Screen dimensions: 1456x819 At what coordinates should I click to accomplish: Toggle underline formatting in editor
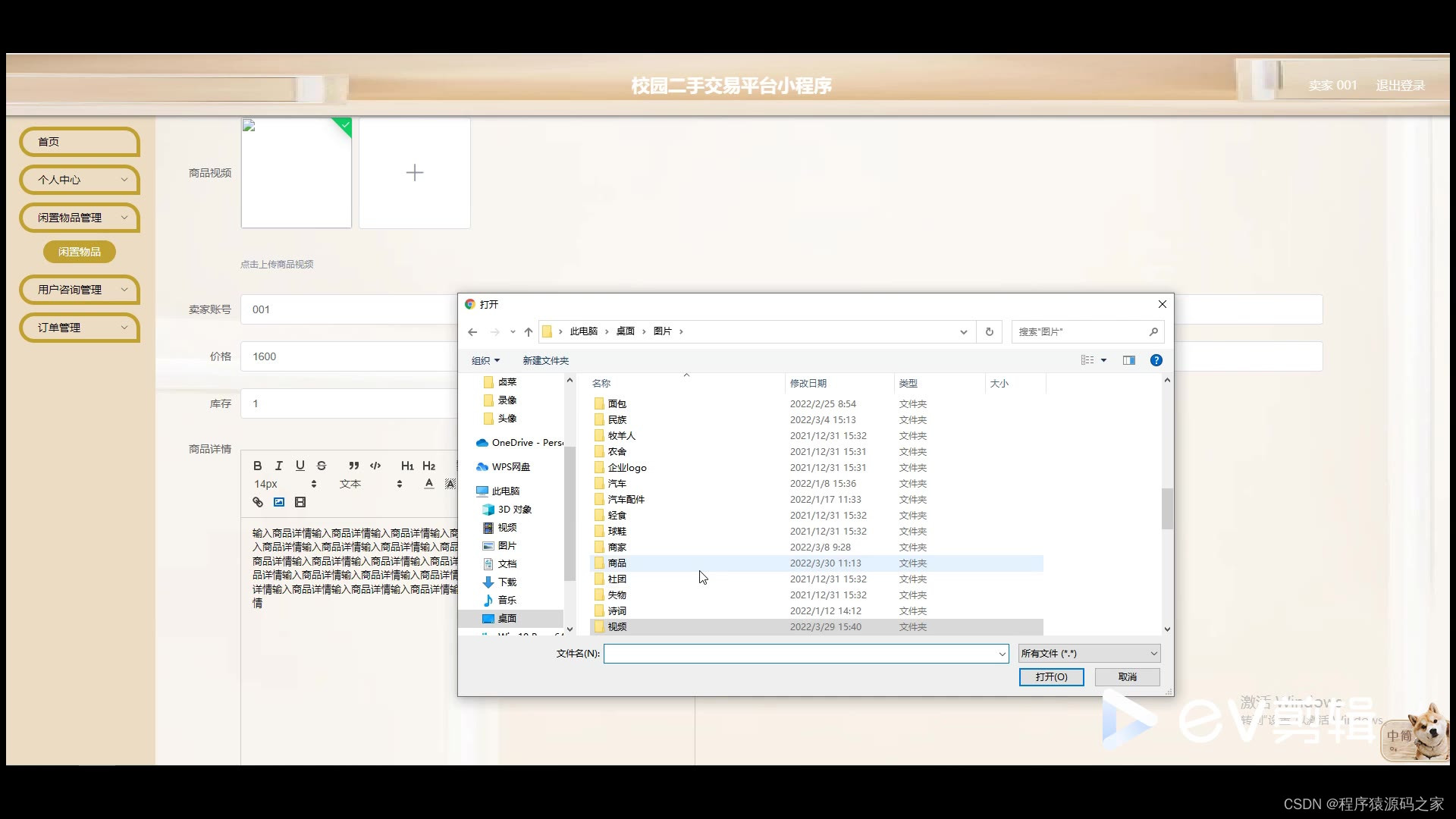300,466
